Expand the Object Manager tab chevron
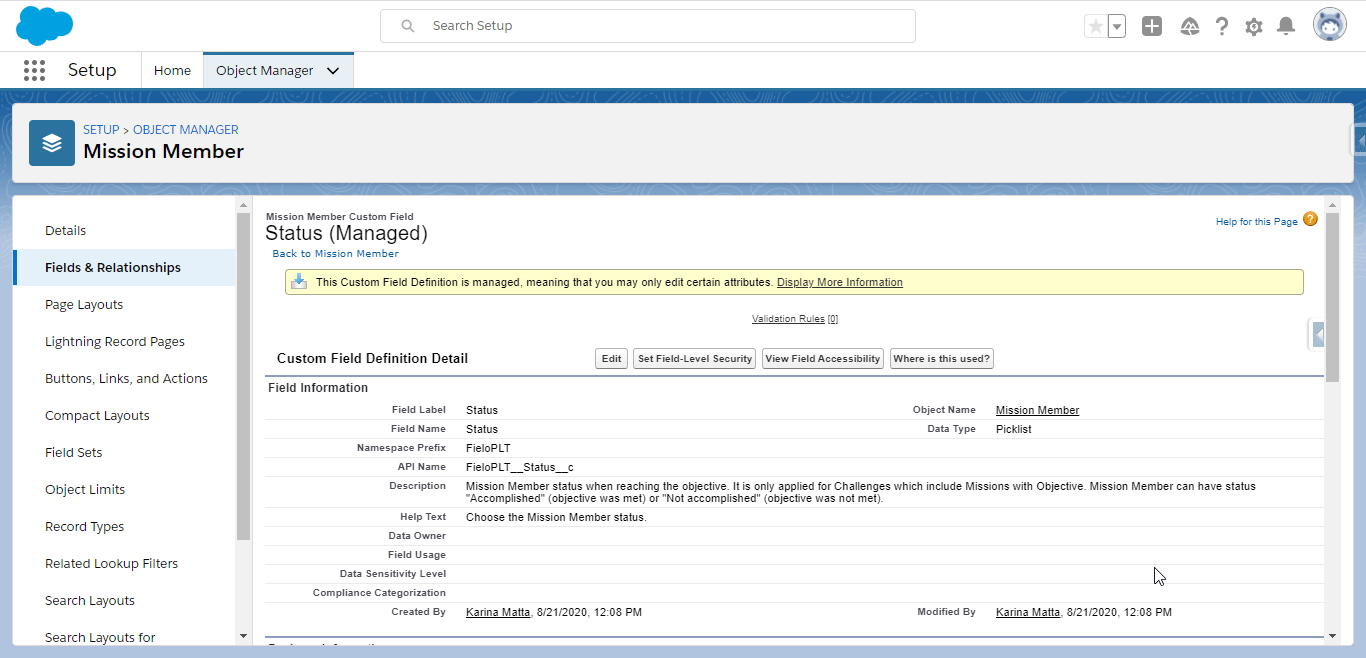1366x658 pixels. point(333,71)
